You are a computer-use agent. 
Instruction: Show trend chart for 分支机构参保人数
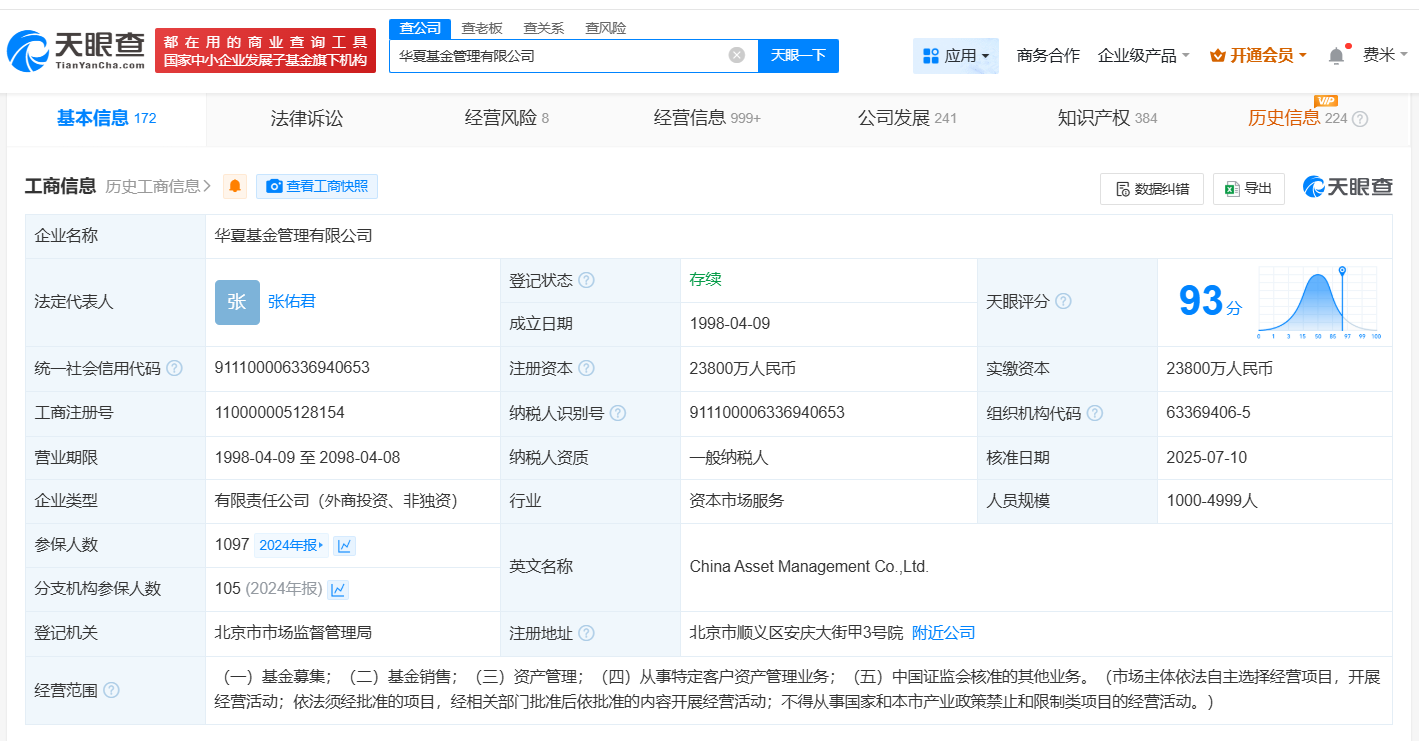(338, 589)
